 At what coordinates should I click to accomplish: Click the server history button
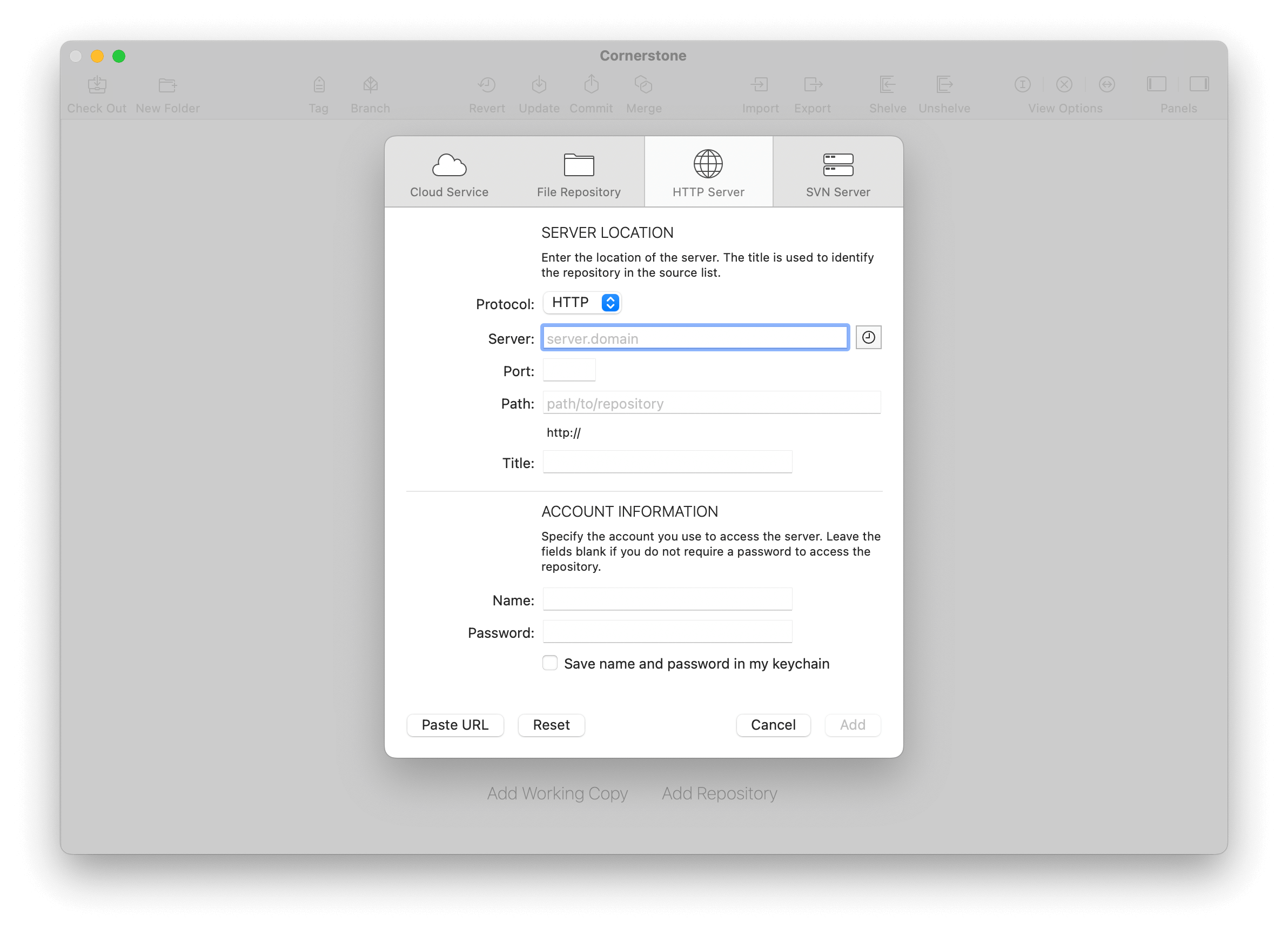(x=869, y=337)
